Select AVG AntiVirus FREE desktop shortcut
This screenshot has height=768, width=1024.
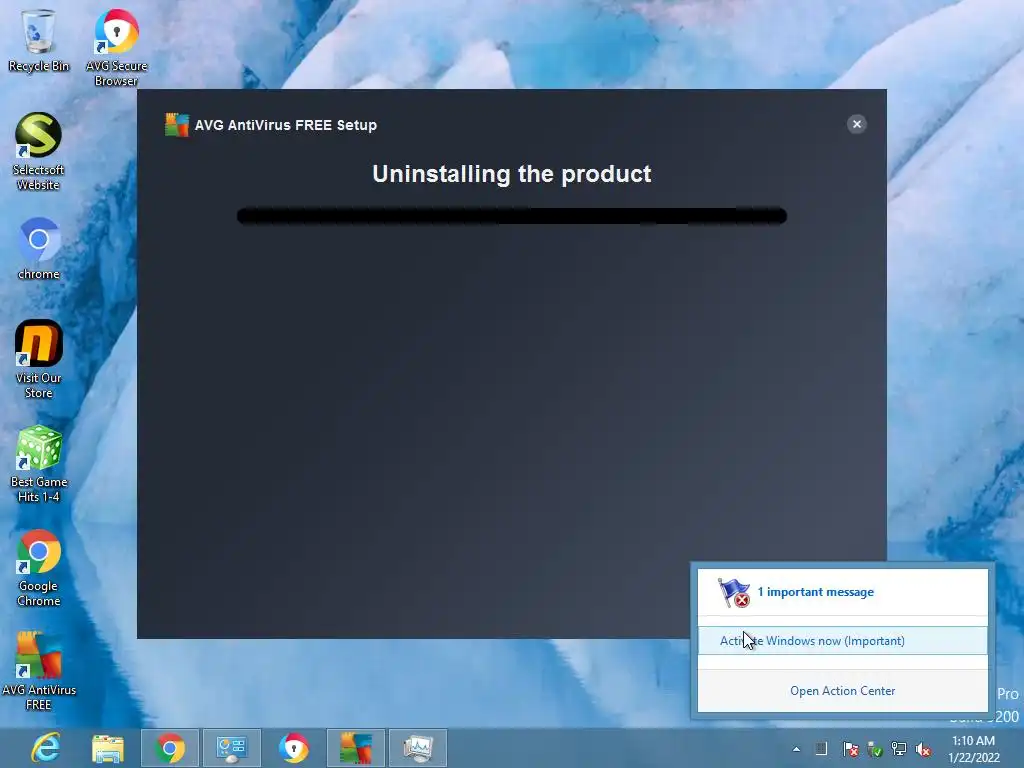point(39,671)
